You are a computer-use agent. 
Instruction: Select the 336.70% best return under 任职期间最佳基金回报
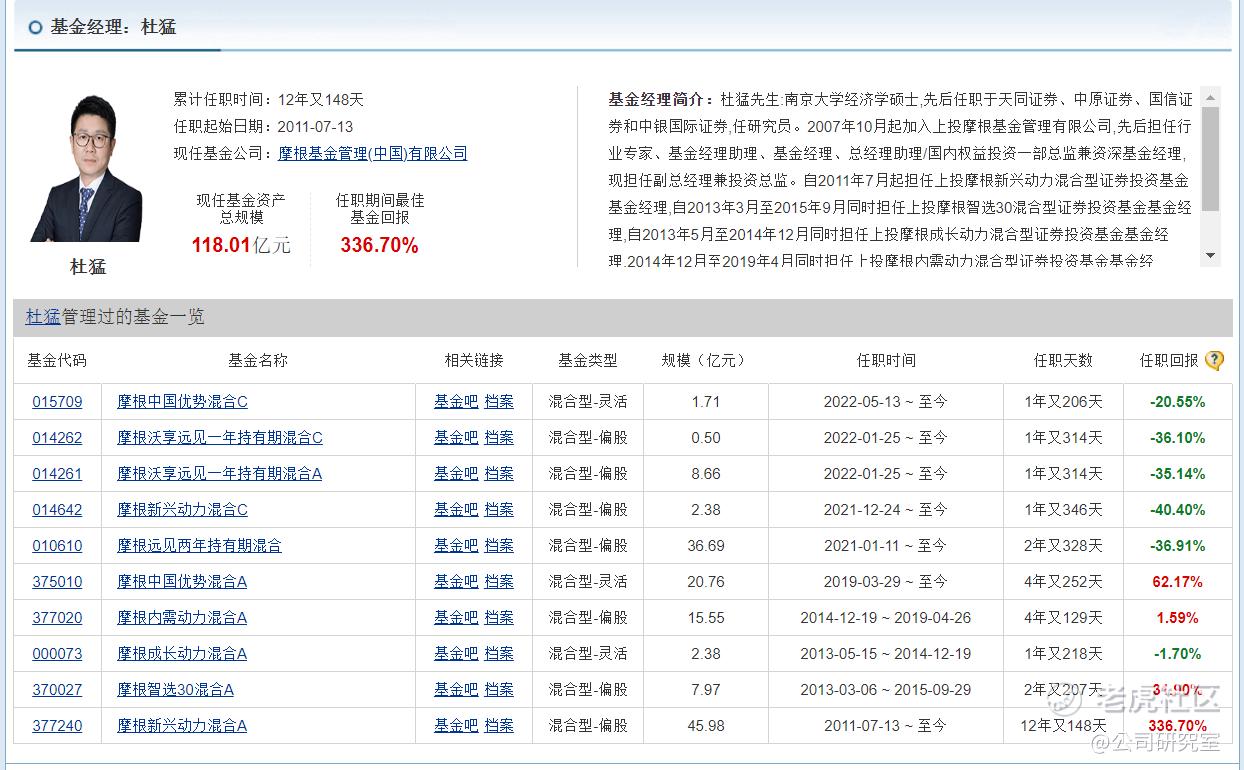(379, 245)
